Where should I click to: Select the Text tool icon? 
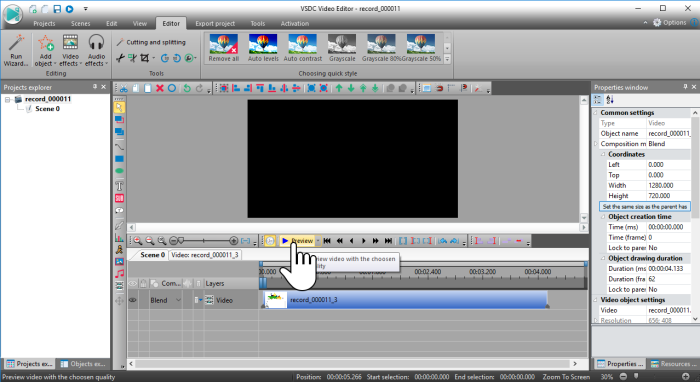pyautogui.click(x=119, y=186)
